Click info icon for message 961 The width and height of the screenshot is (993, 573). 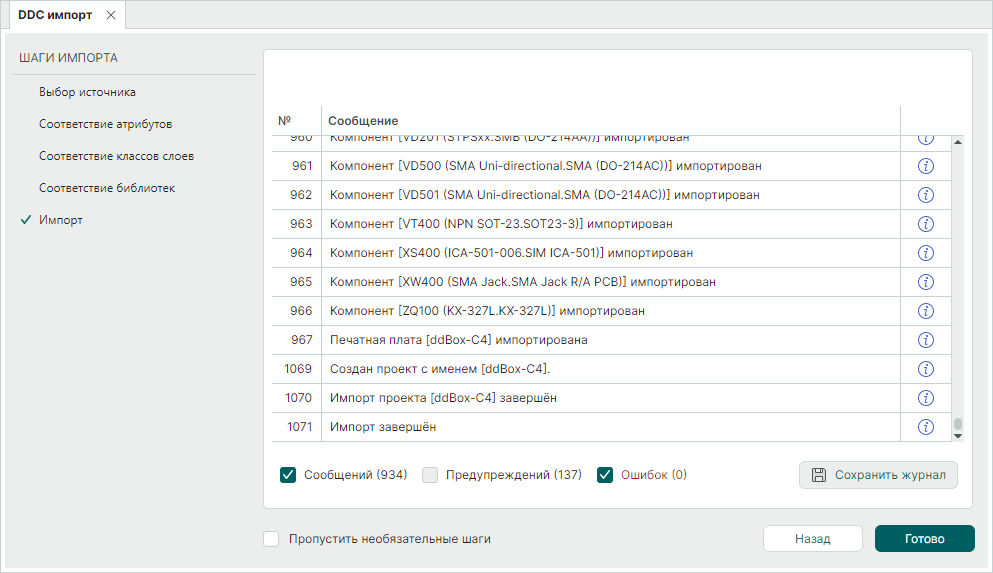pos(925,166)
